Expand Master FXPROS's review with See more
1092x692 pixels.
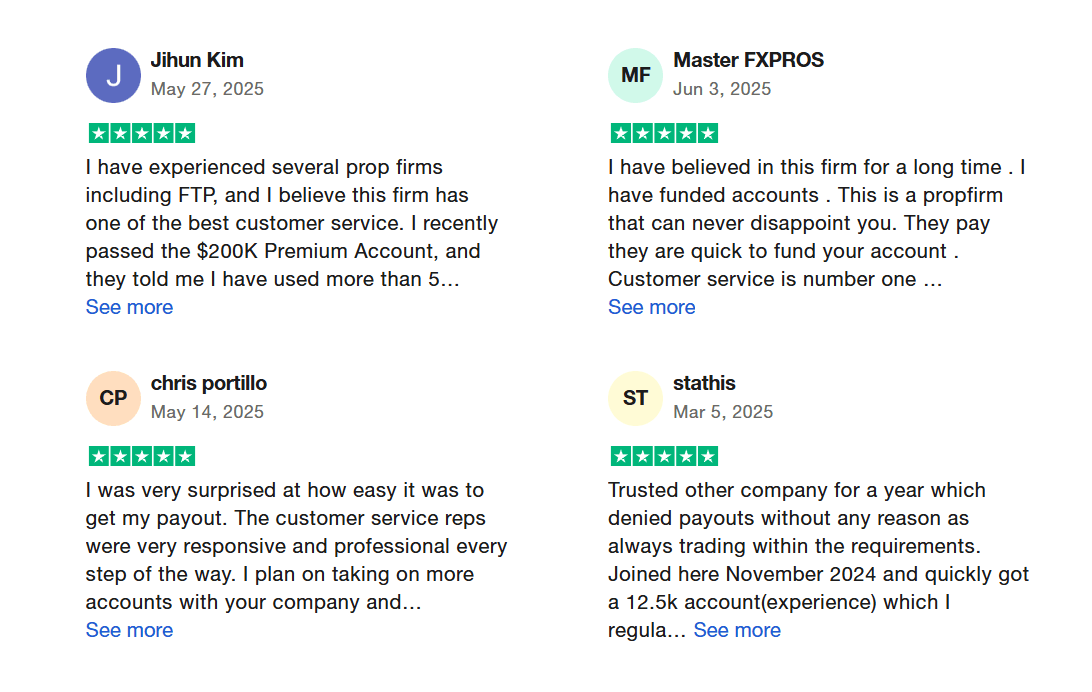click(652, 307)
